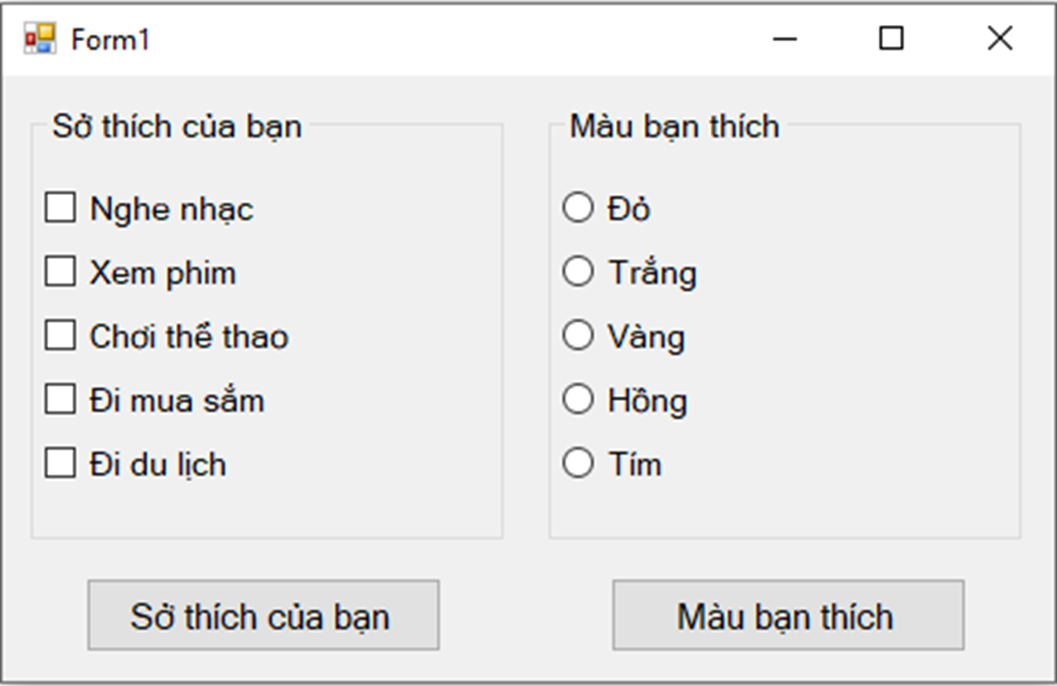Enable the Xem phim option
Image resolution: width=1057 pixels, height=686 pixels.
[58, 272]
